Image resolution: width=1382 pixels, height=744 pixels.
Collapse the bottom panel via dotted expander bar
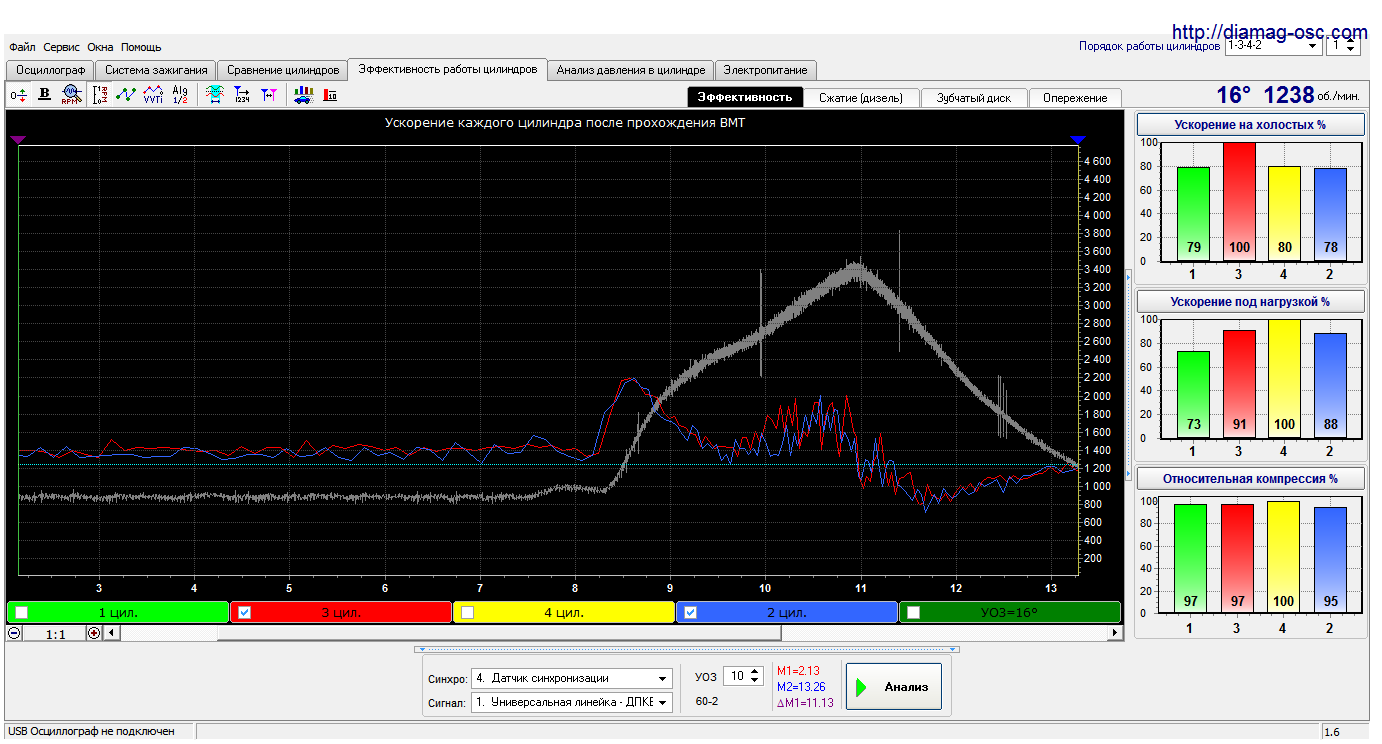(x=686, y=649)
